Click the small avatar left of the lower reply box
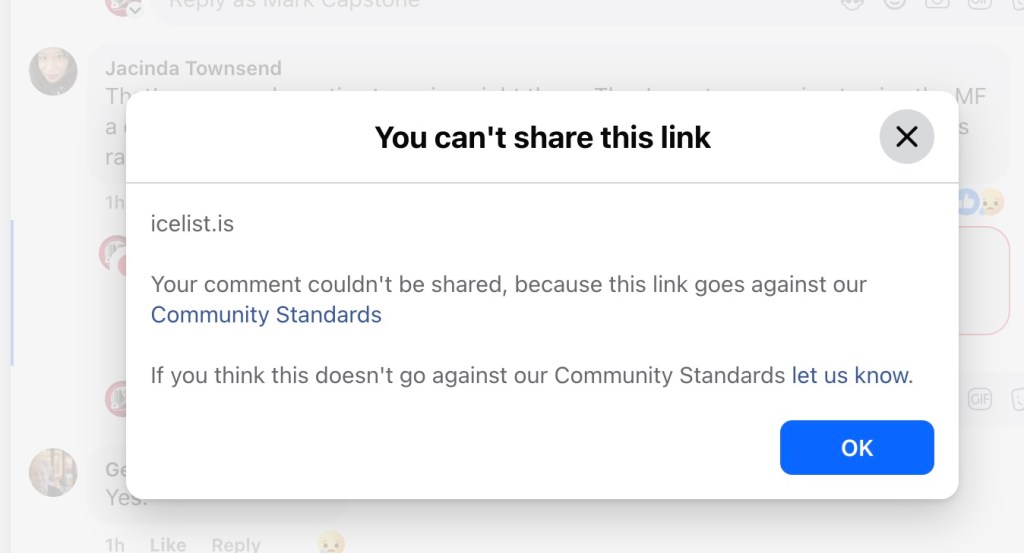1024x553 pixels. point(115,399)
